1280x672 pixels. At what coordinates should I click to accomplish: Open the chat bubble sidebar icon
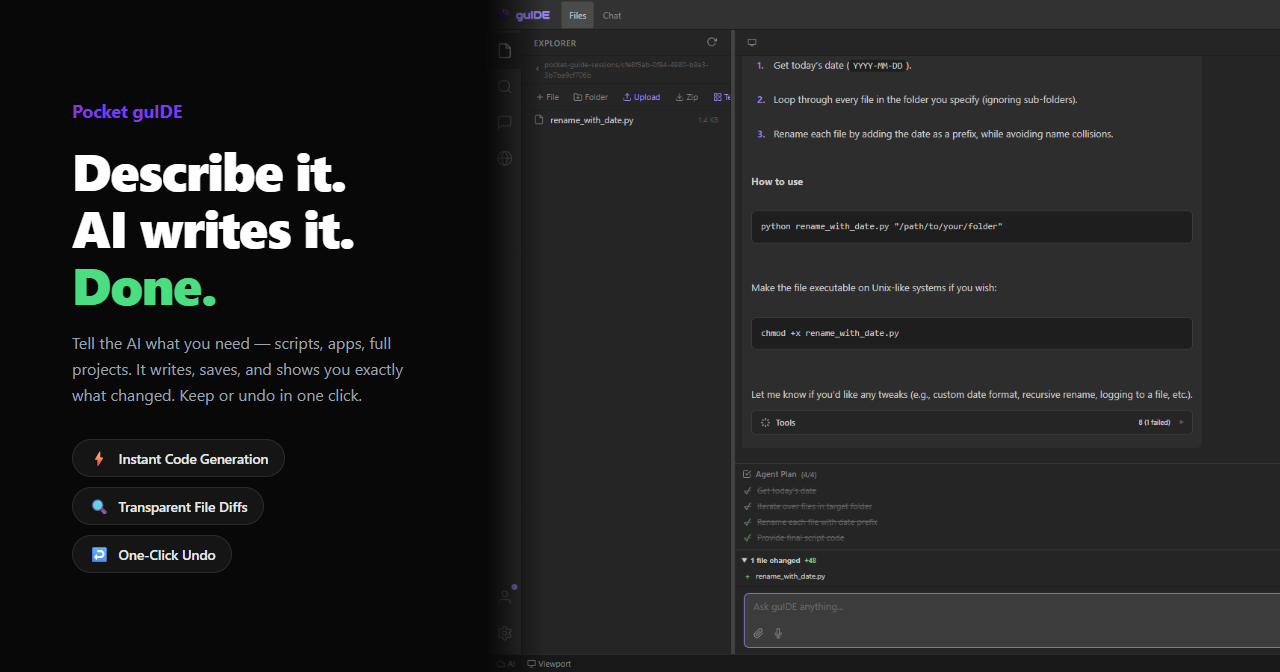click(505, 122)
